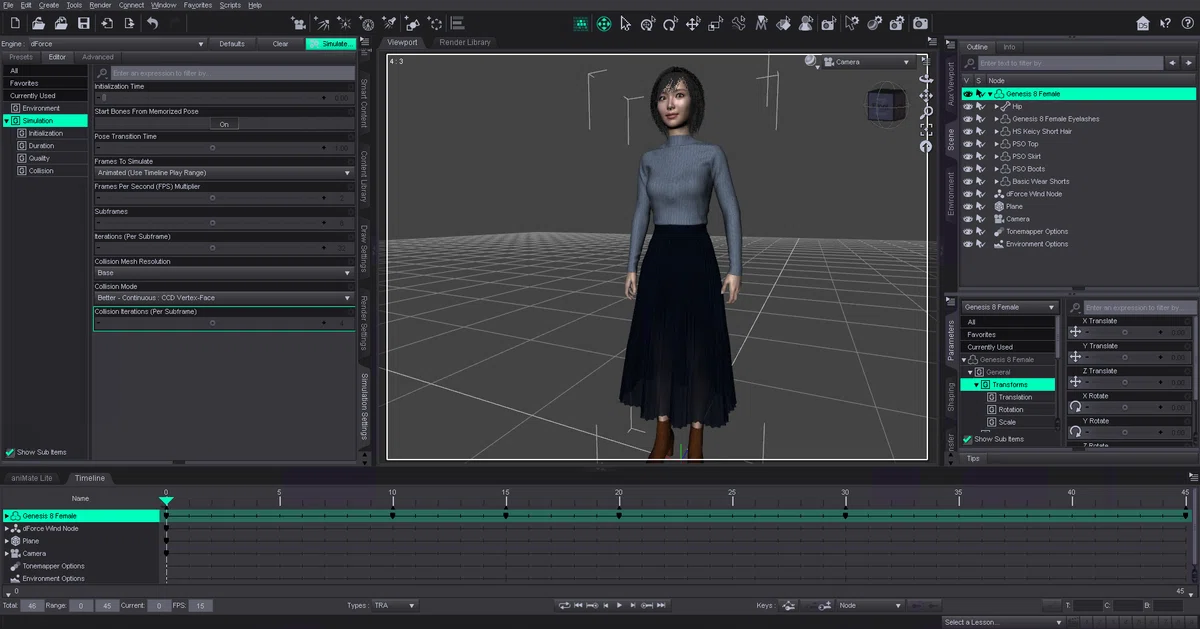Open the Types TRA dropdown in timeline

[x=394, y=605]
